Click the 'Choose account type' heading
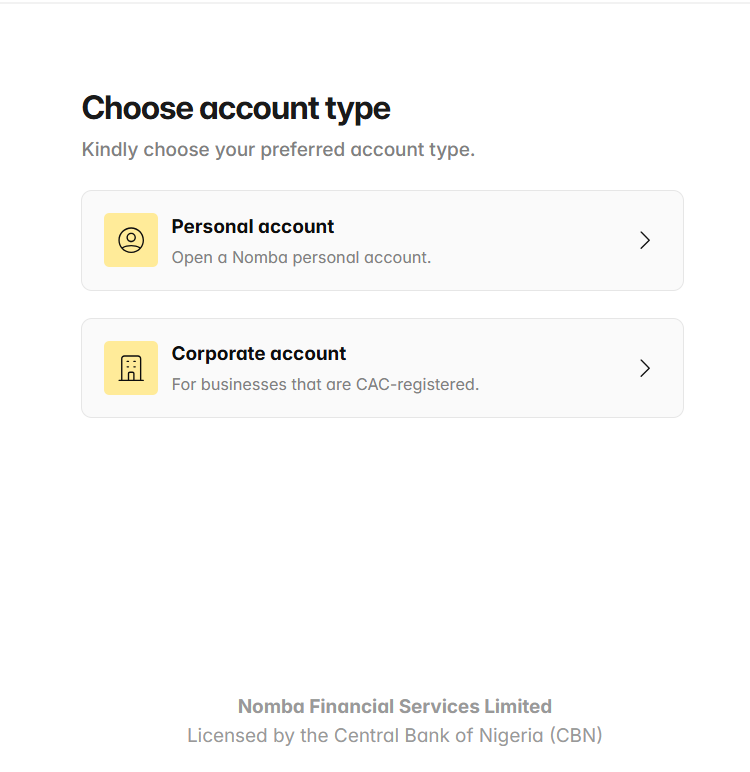The height and width of the screenshot is (772, 750). pyautogui.click(x=236, y=108)
